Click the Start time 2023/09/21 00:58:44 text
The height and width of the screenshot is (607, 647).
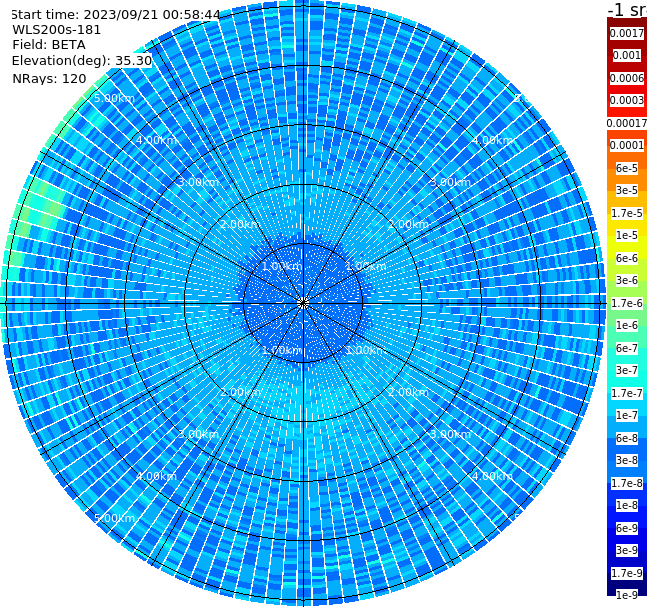tap(115, 15)
